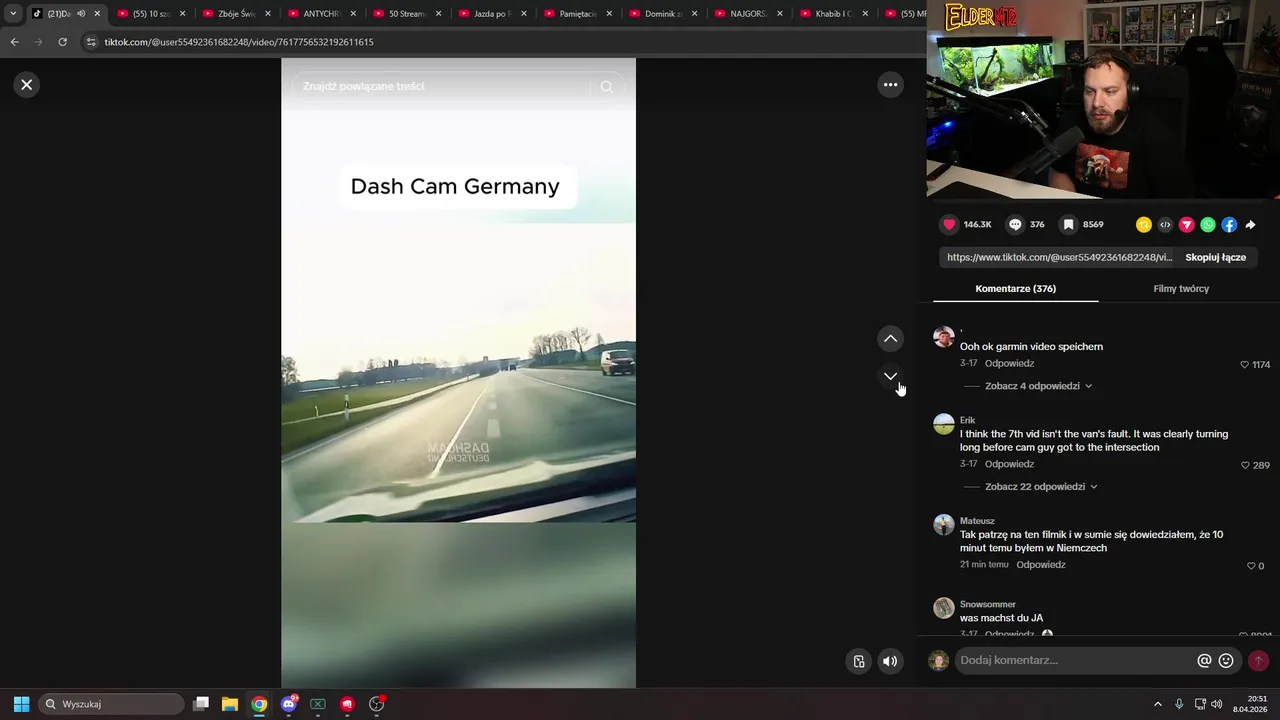Expand 'Zobacz 4 odpowiedzi' replies
The image size is (1280, 720).
pos(1038,386)
